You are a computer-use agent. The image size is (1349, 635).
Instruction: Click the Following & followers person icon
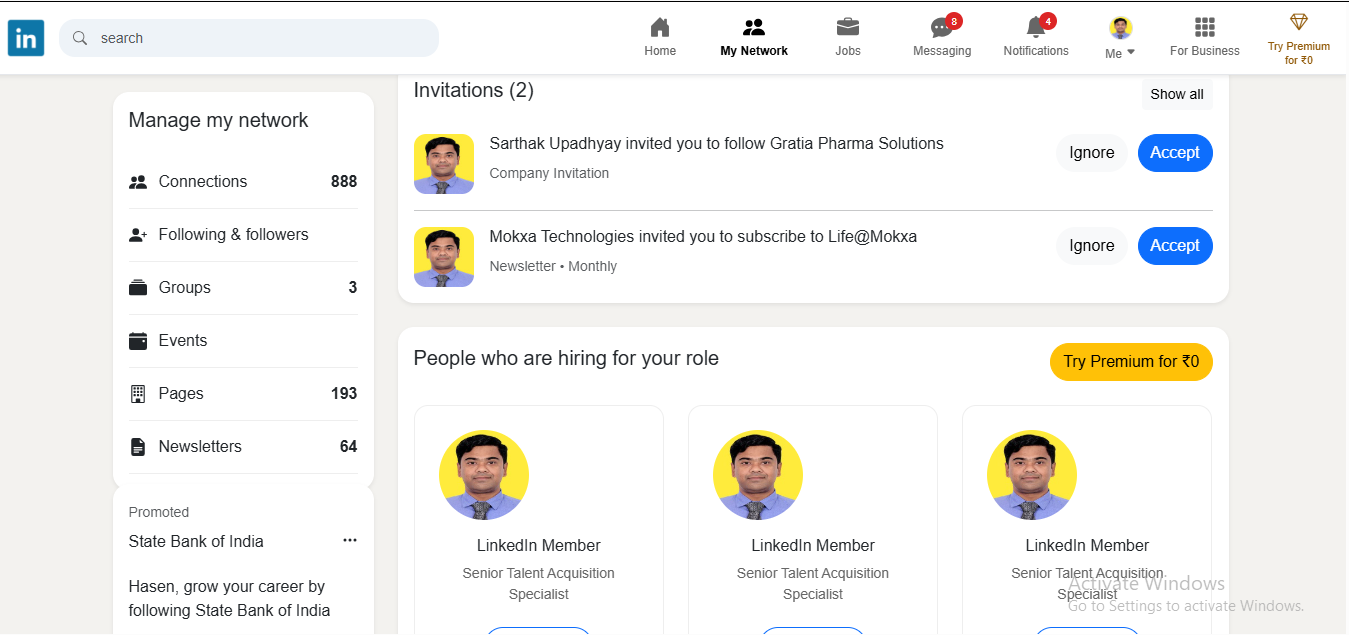138,235
